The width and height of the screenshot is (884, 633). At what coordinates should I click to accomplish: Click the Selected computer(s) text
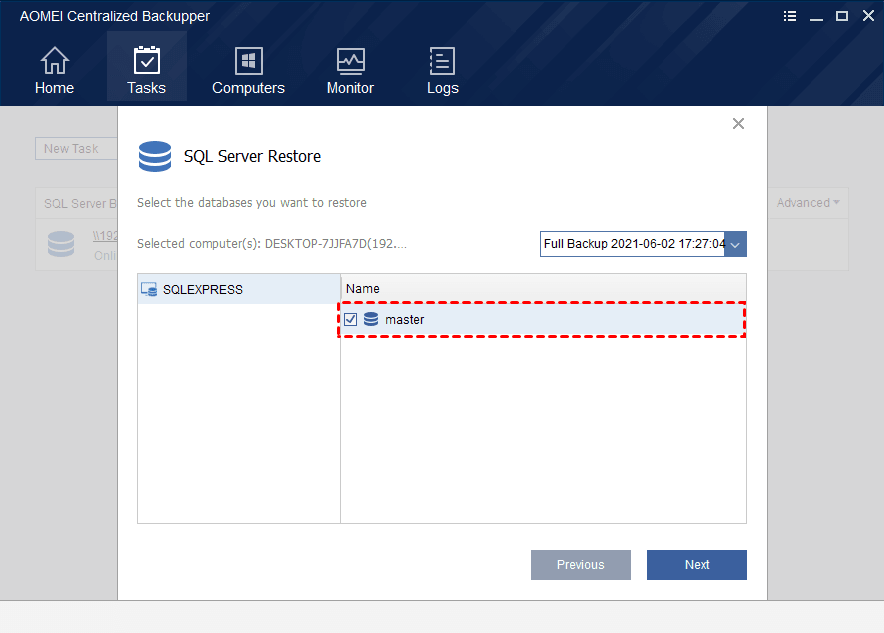click(272, 244)
